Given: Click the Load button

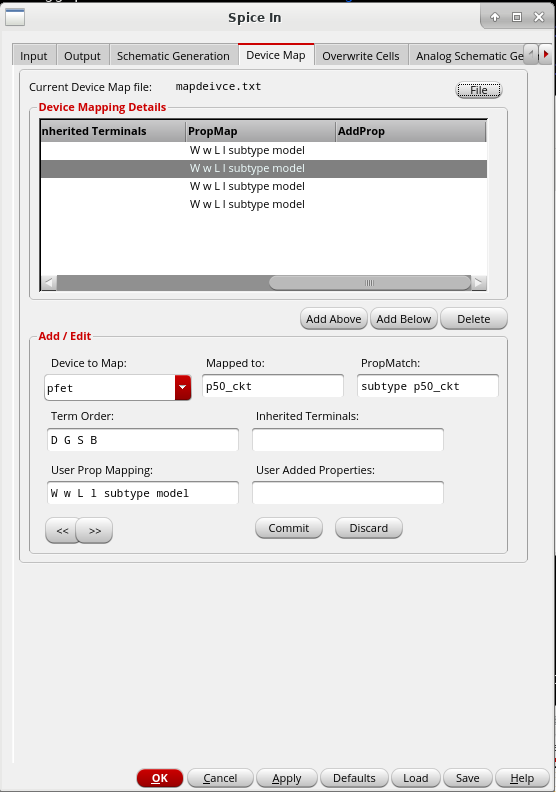Looking at the screenshot, I should 416,778.
